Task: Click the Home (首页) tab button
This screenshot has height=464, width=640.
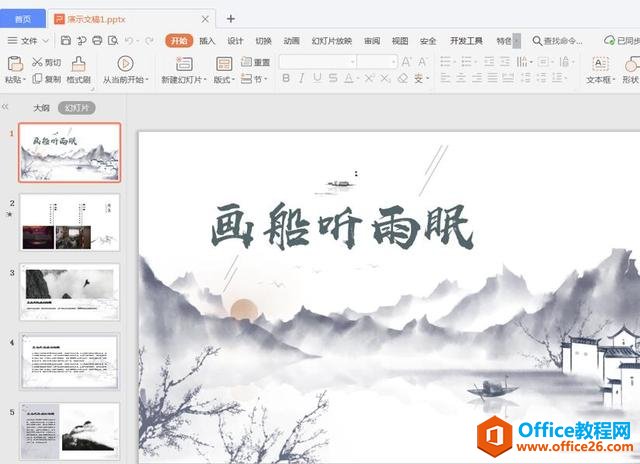Action: [x=23, y=19]
